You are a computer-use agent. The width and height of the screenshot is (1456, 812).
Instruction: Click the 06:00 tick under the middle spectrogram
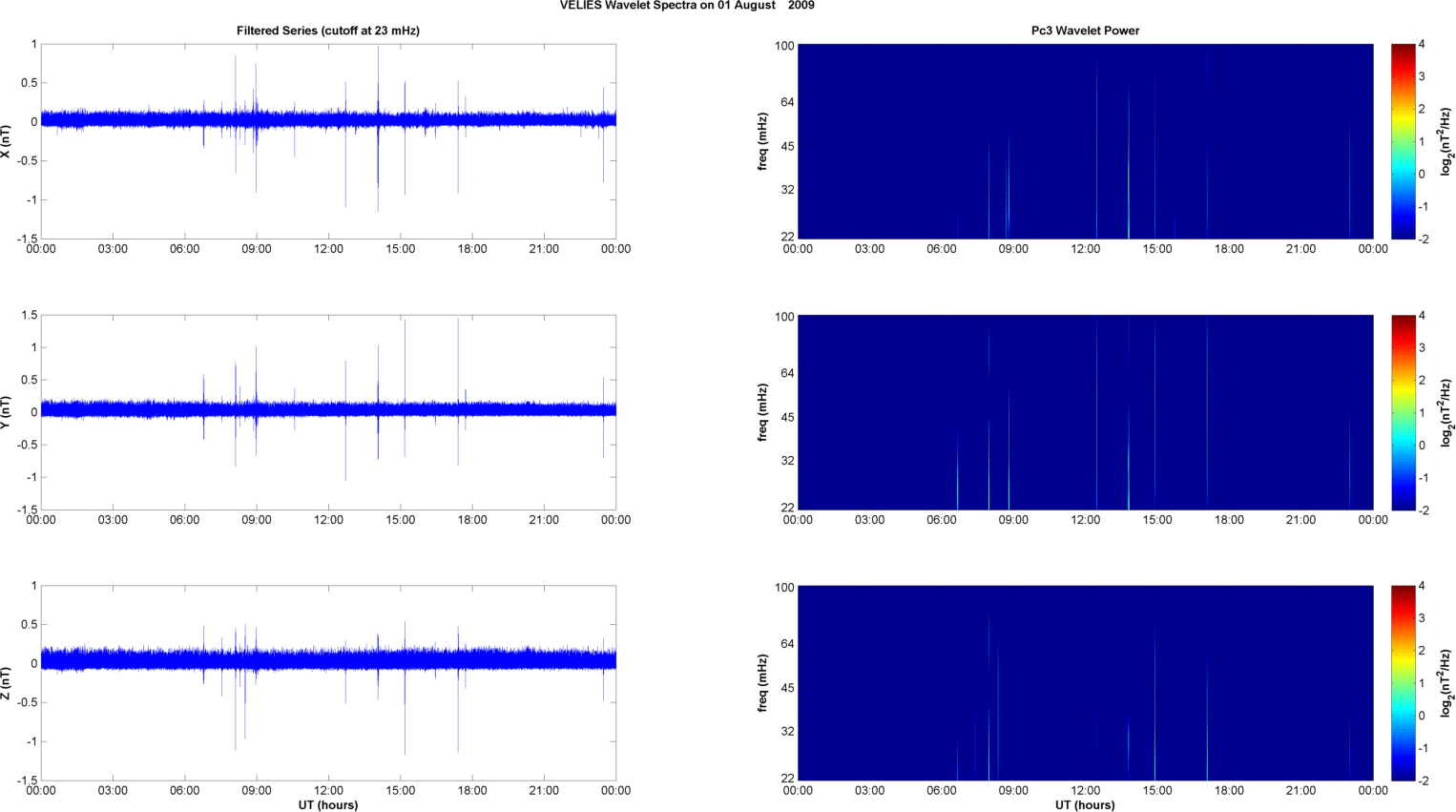click(941, 520)
